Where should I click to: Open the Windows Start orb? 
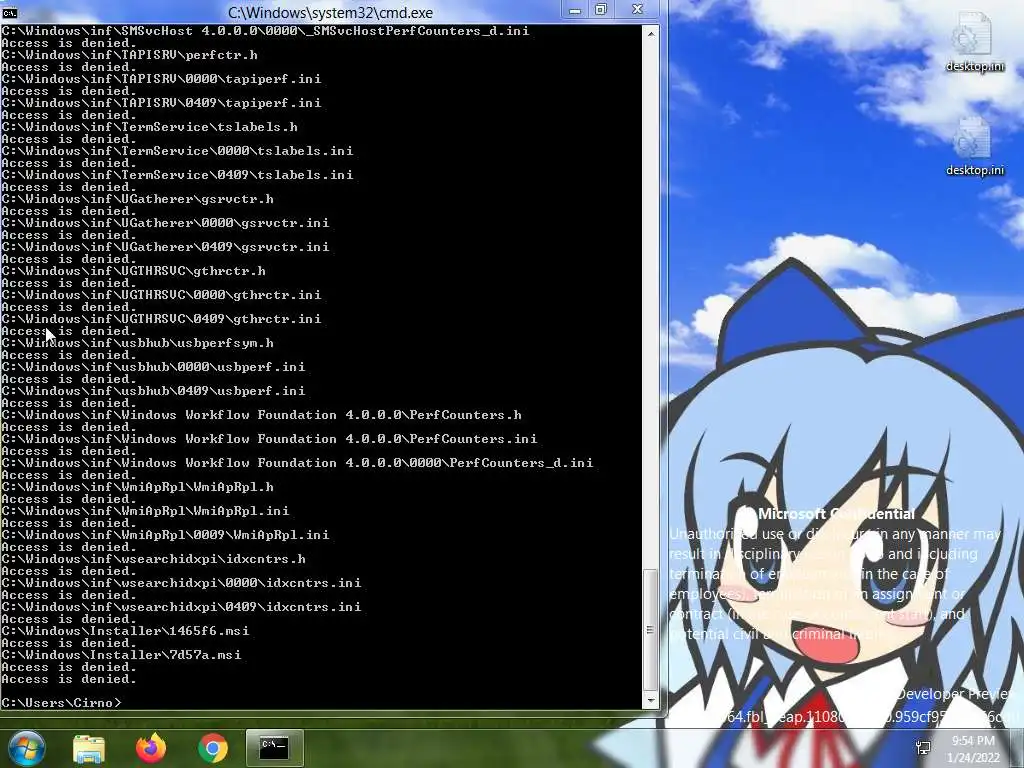(26, 748)
